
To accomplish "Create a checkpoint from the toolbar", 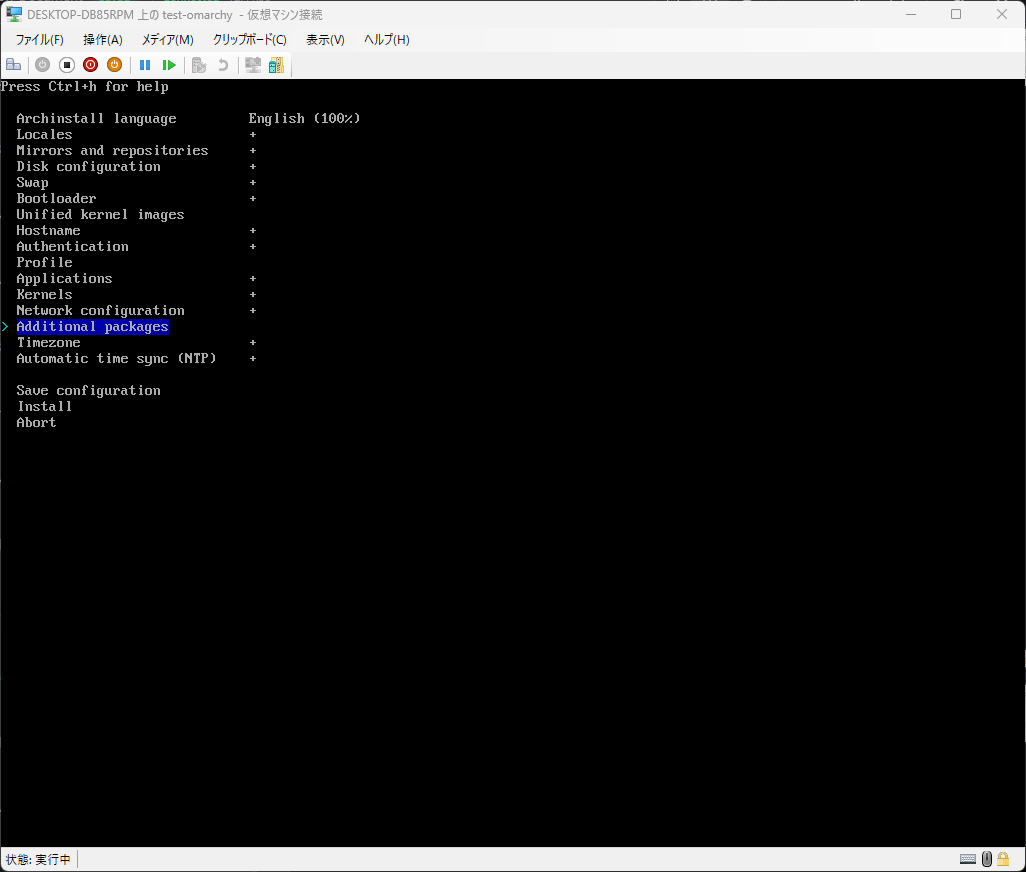I will (199, 65).
